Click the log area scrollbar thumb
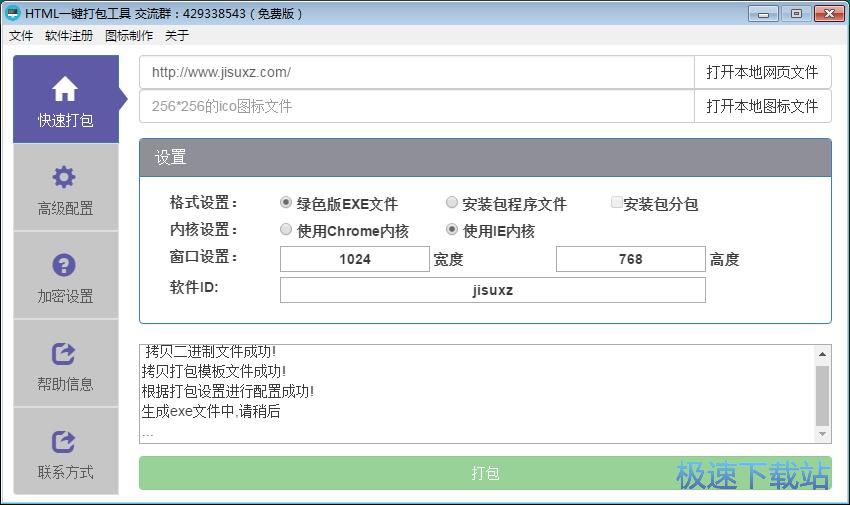850x505 pixels. point(822,396)
